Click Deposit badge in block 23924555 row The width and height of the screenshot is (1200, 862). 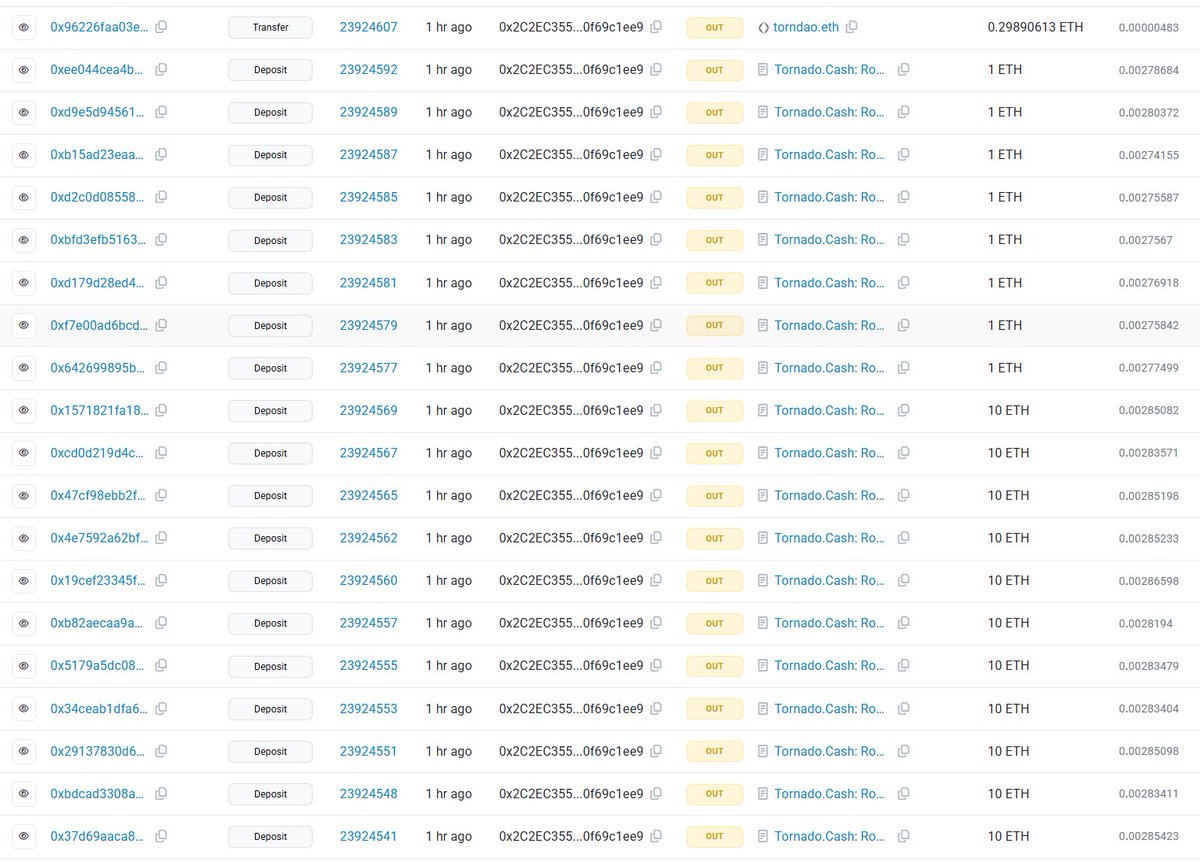point(270,666)
